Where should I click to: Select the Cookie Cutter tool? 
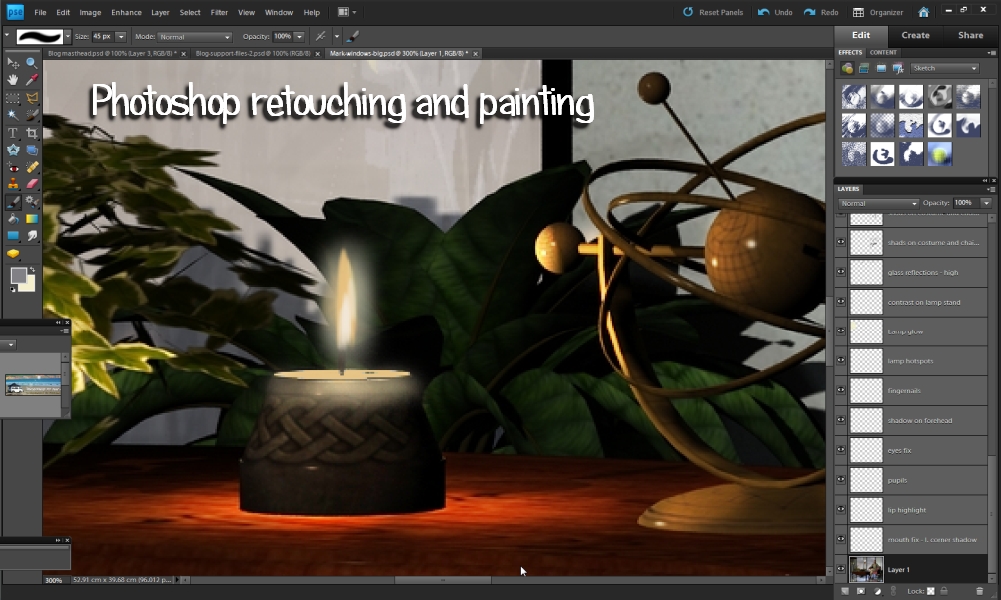tap(13, 150)
